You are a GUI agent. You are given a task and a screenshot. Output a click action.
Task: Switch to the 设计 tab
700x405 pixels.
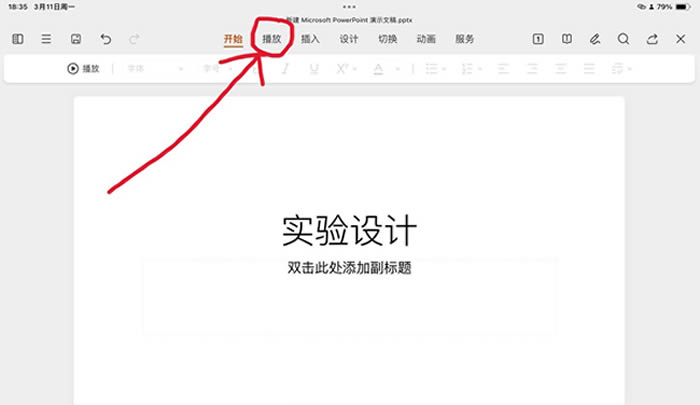[x=349, y=39]
